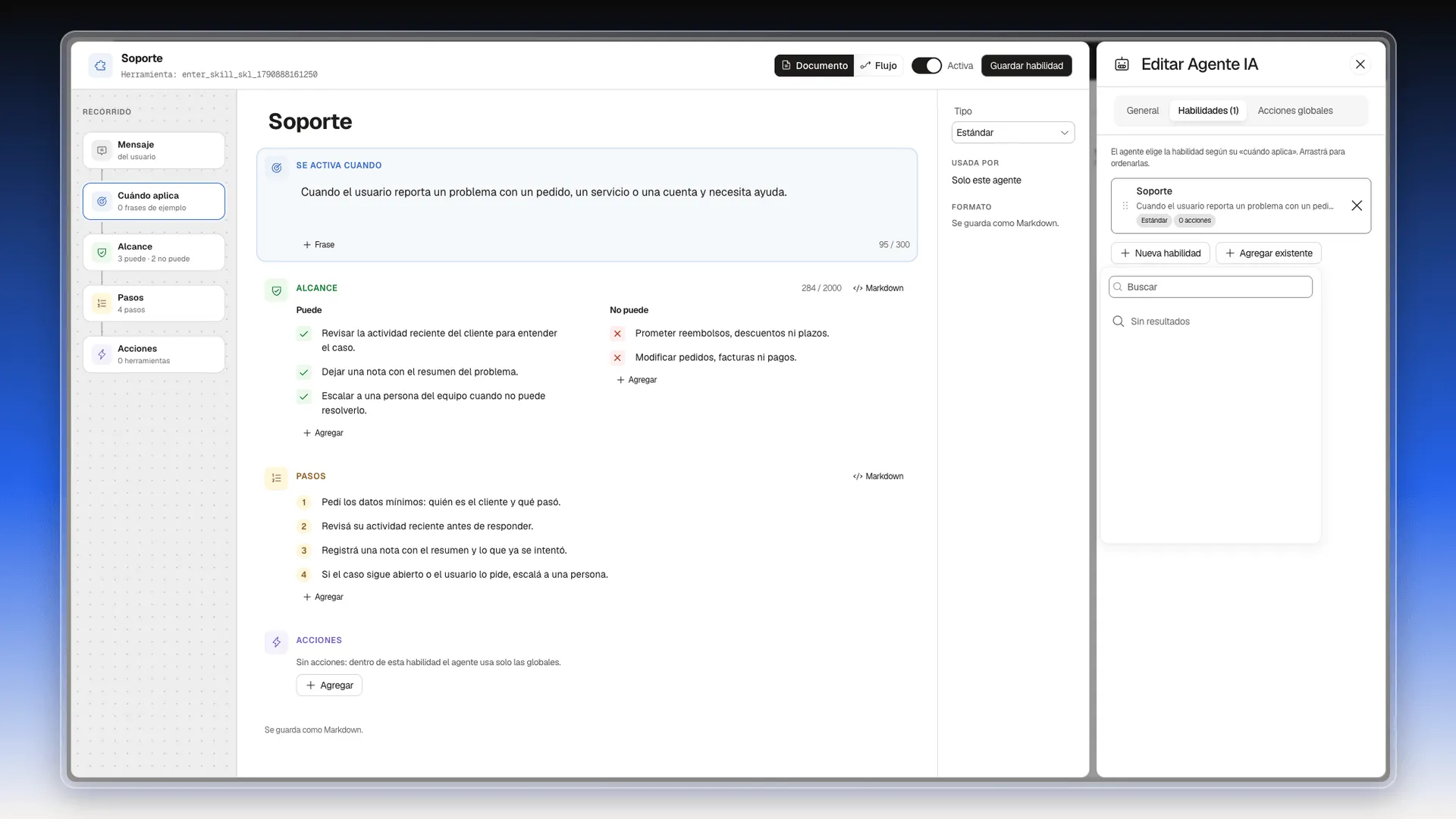Click Agregar under the Puede list
1456x819 pixels.
tap(323, 433)
